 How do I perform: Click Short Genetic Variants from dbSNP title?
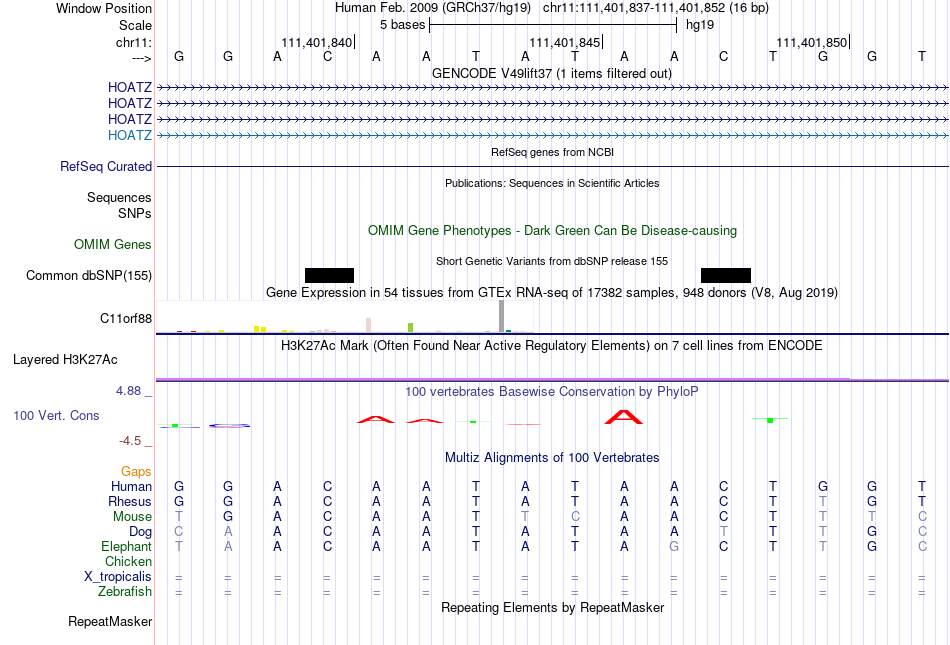(552, 261)
